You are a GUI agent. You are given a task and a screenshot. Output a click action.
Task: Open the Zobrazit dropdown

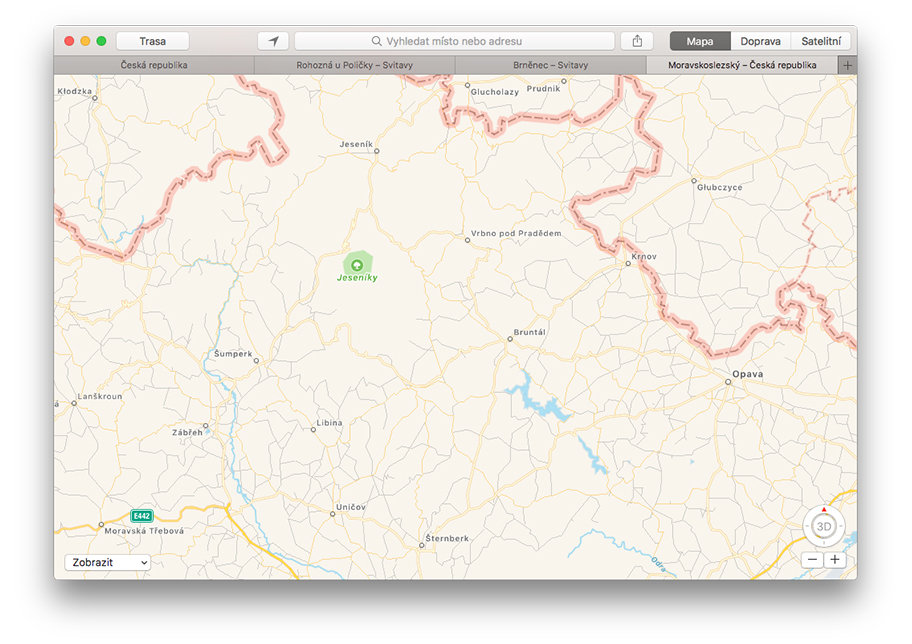[108, 563]
